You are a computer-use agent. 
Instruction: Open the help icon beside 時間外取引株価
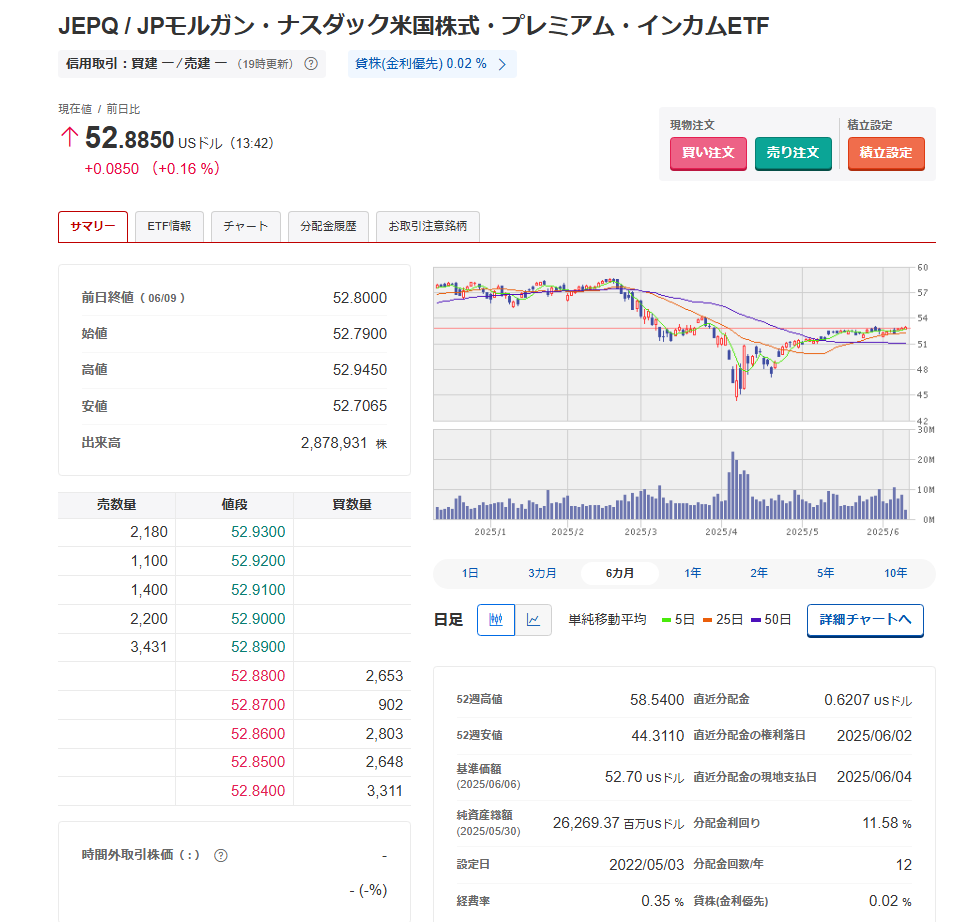point(221,856)
